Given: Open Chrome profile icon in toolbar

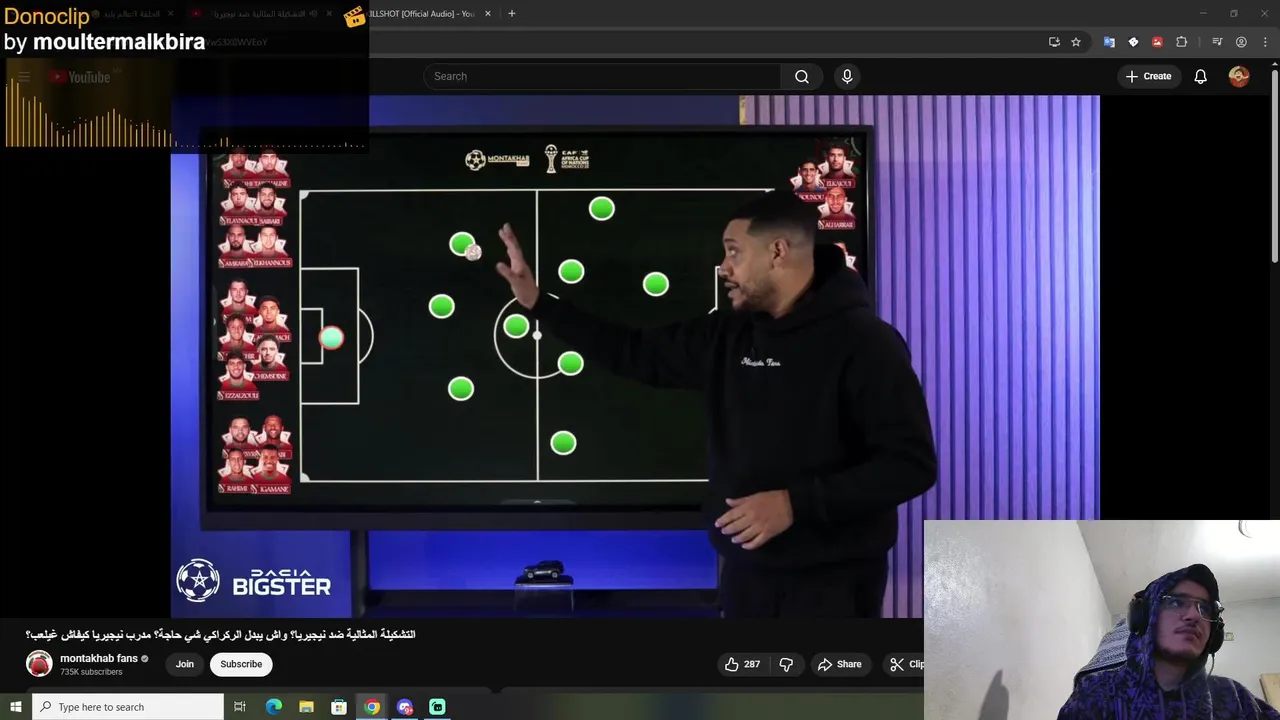Looking at the screenshot, I should click(x=1241, y=42).
